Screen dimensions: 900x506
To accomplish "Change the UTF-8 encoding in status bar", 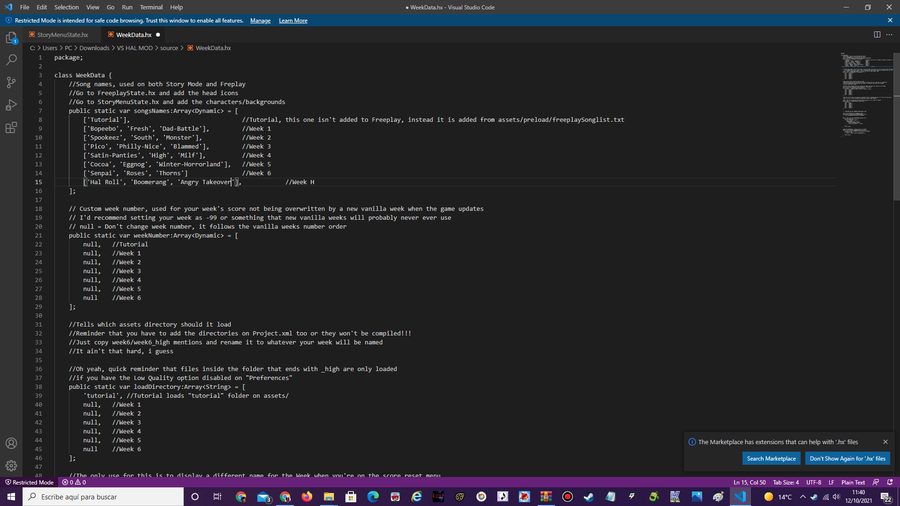I will pyautogui.click(x=814, y=482).
